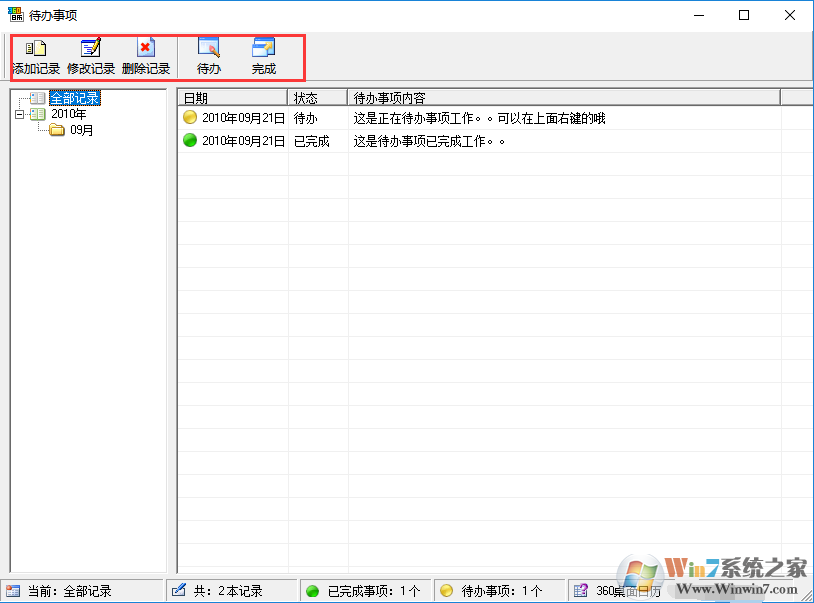Click the 已完成事项 status bar panel
The width and height of the screenshot is (814, 603).
[x=365, y=591]
